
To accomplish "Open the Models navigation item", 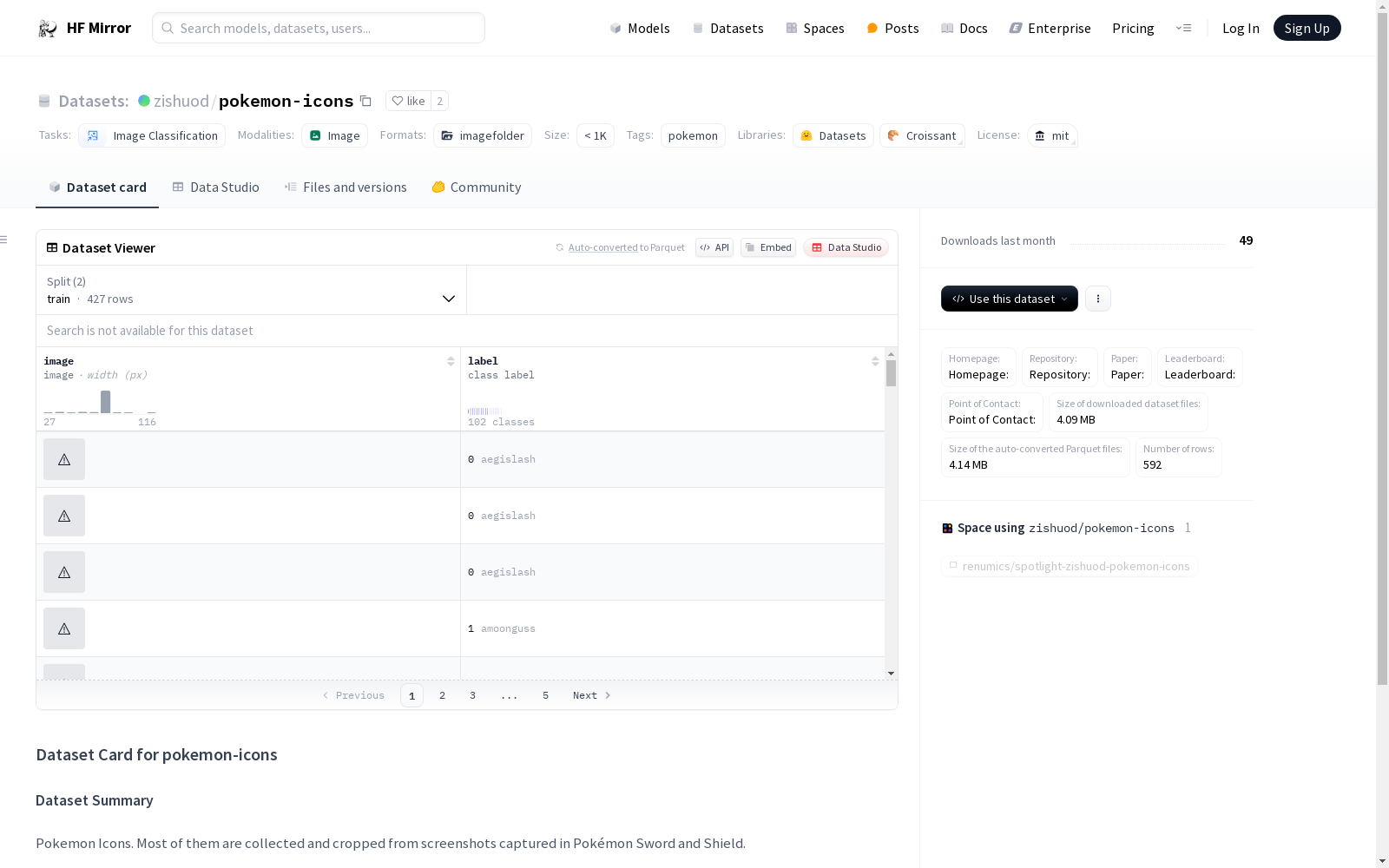I will coord(640,28).
